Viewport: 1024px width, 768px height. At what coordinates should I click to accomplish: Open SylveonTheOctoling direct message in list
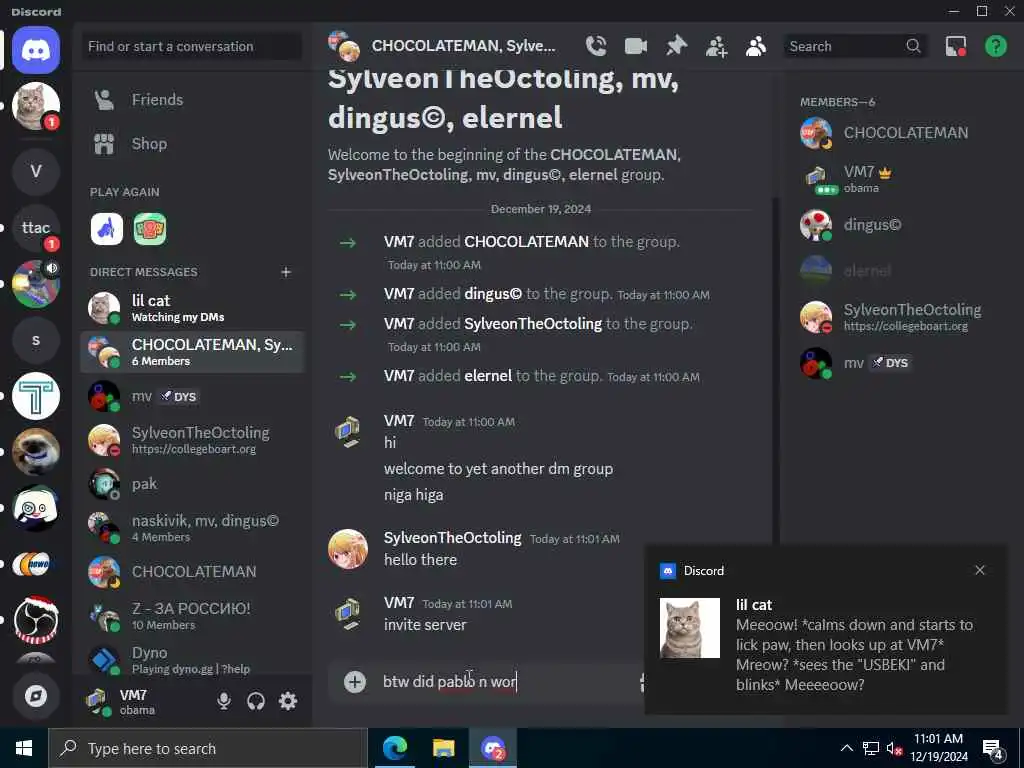(192, 440)
